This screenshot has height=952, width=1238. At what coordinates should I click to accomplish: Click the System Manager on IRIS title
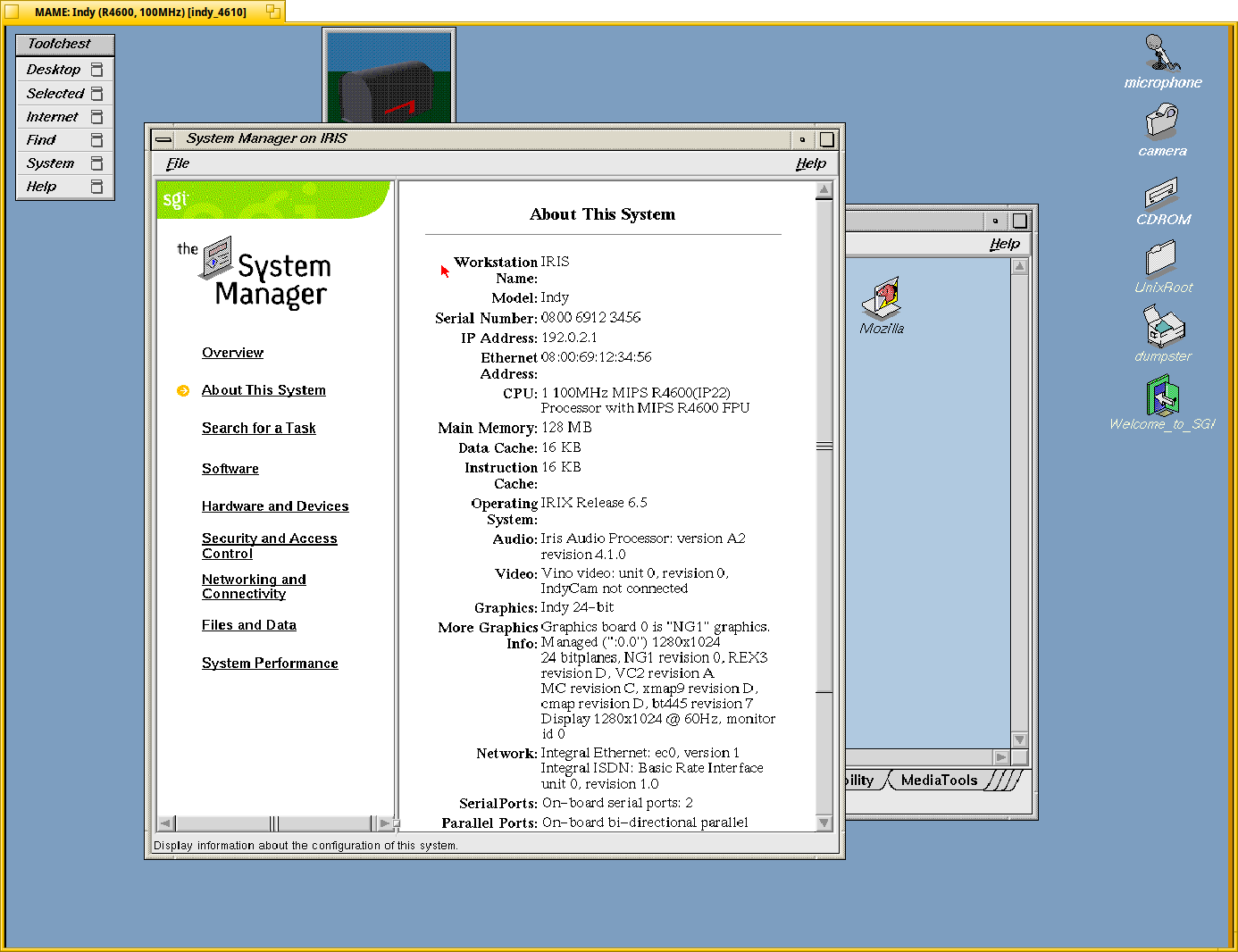pos(266,138)
